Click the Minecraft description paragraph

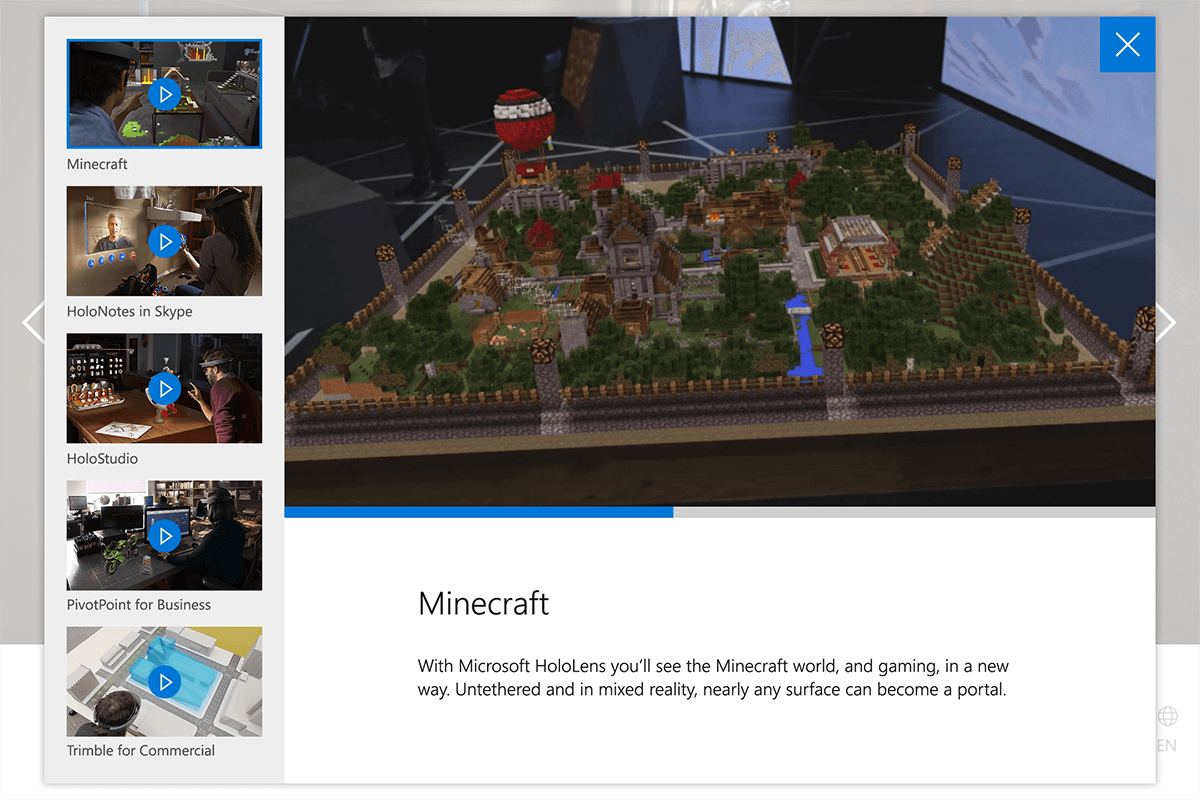click(x=713, y=678)
